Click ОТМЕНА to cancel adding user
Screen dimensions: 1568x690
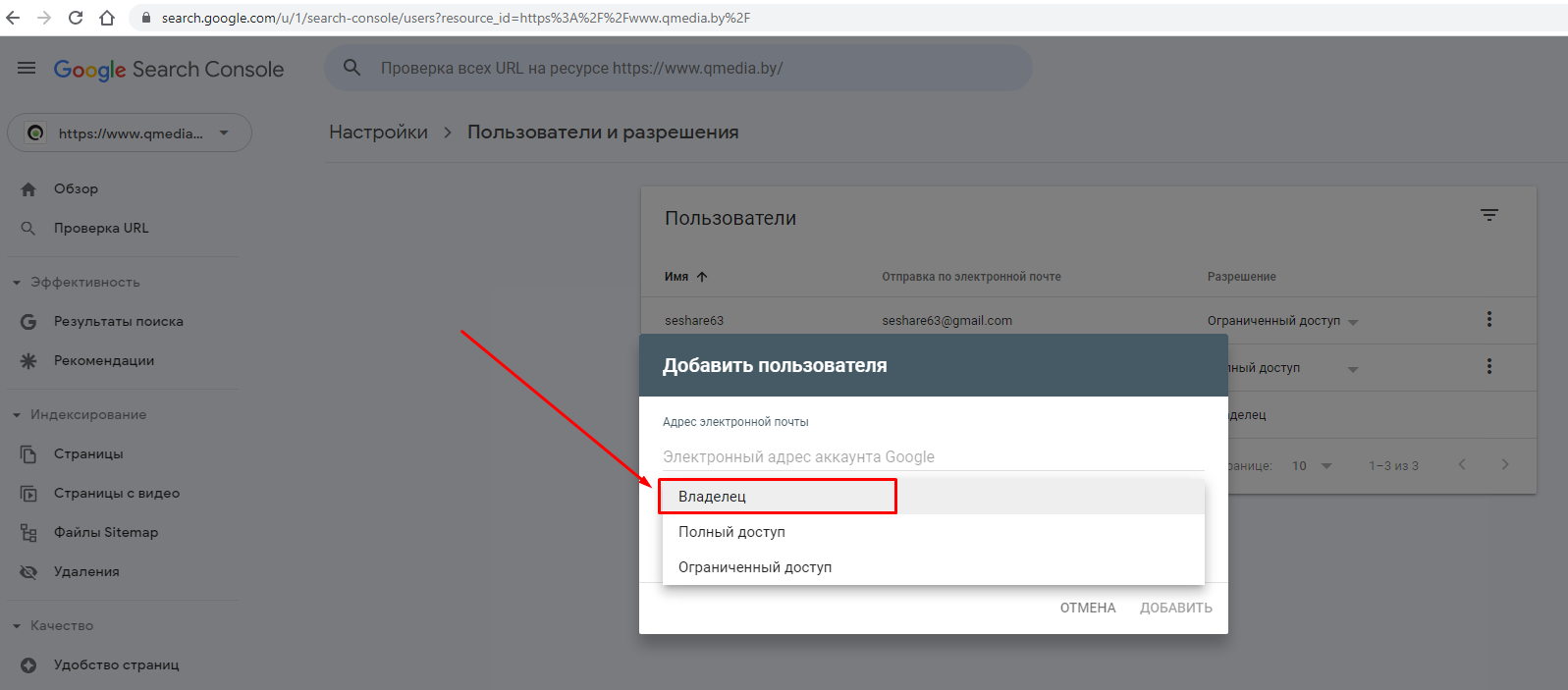[x=1088, y=608]
